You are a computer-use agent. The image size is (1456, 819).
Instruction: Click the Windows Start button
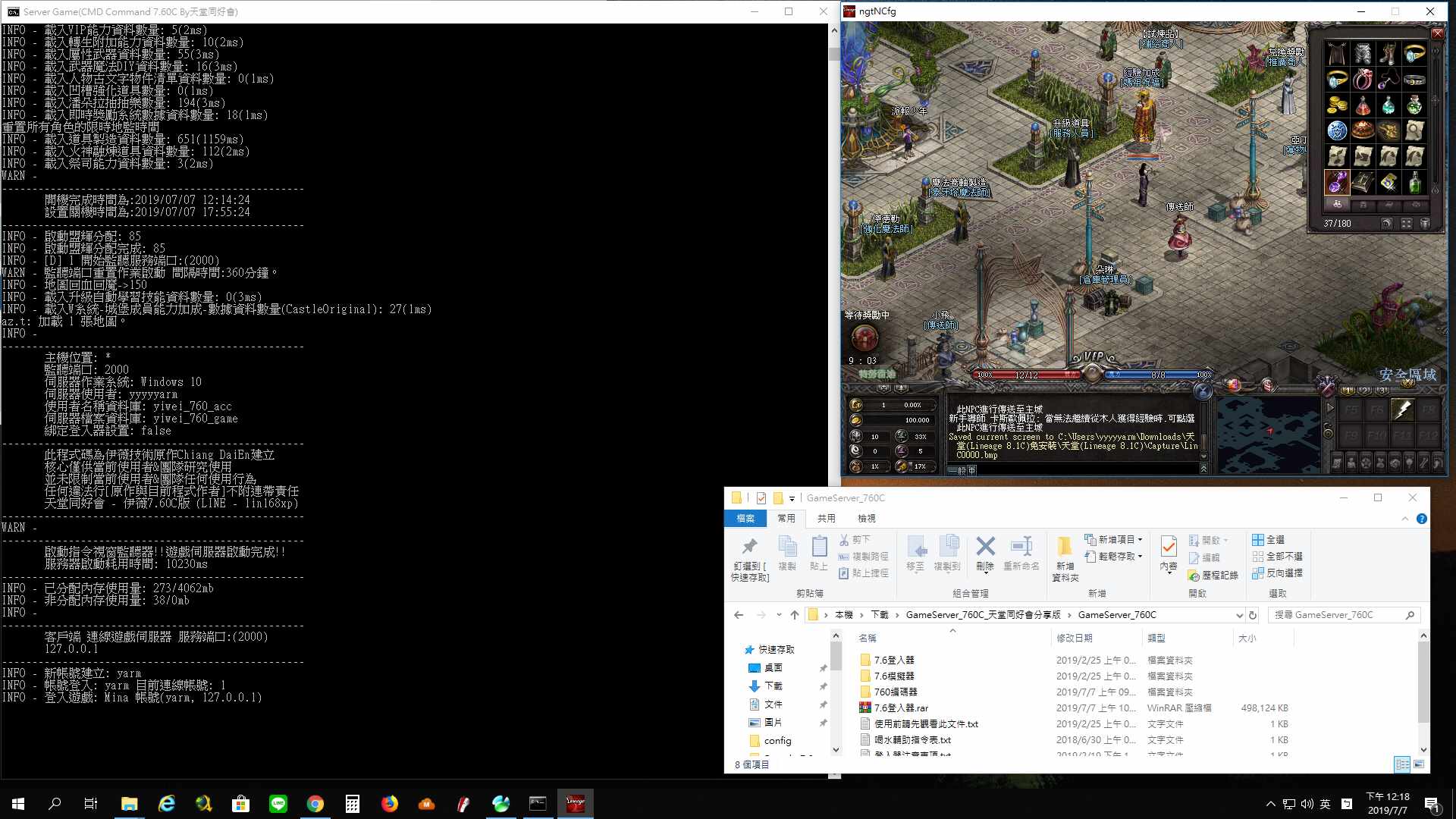[18, 804]
